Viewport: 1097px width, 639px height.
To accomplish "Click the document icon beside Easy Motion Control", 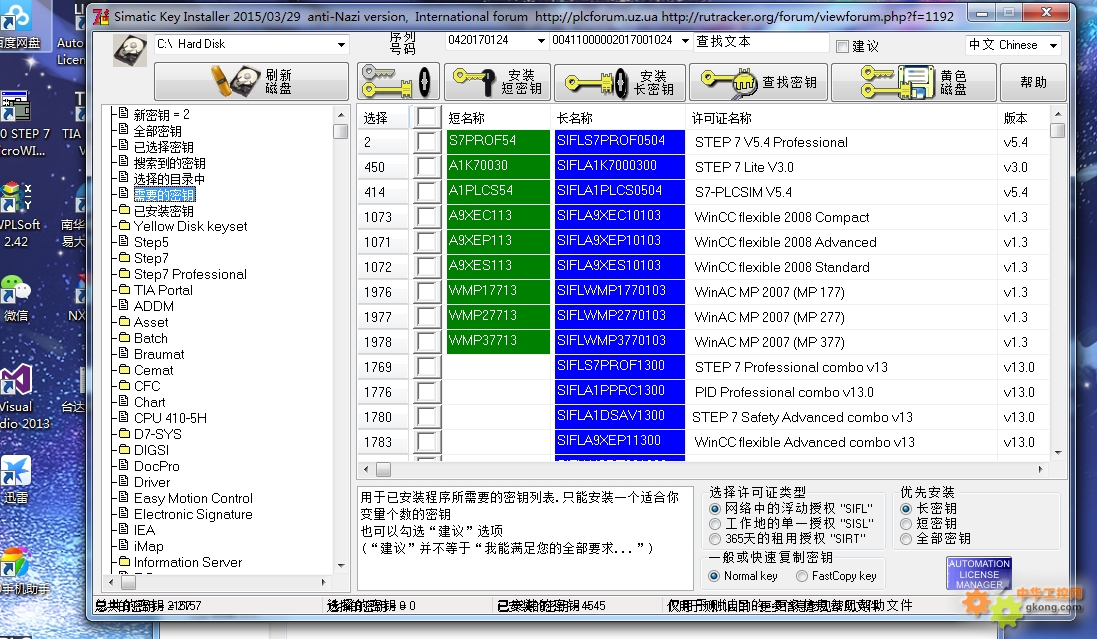I will (x=124, y=498).
